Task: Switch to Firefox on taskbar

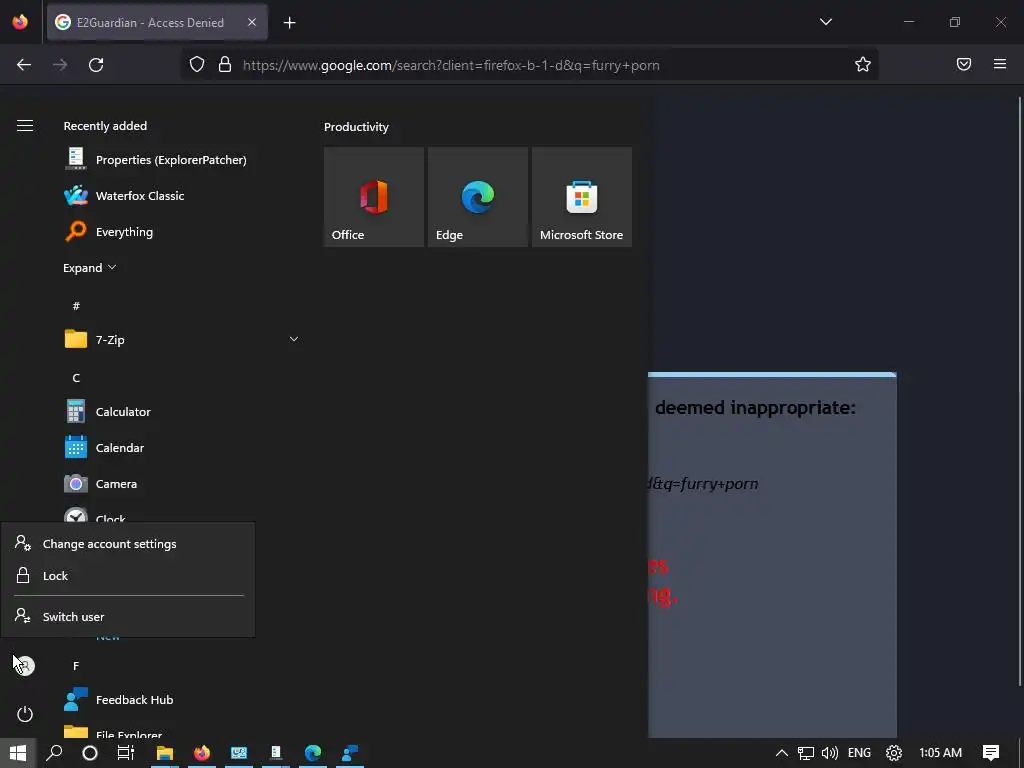Action: click(x=202, y=753)
